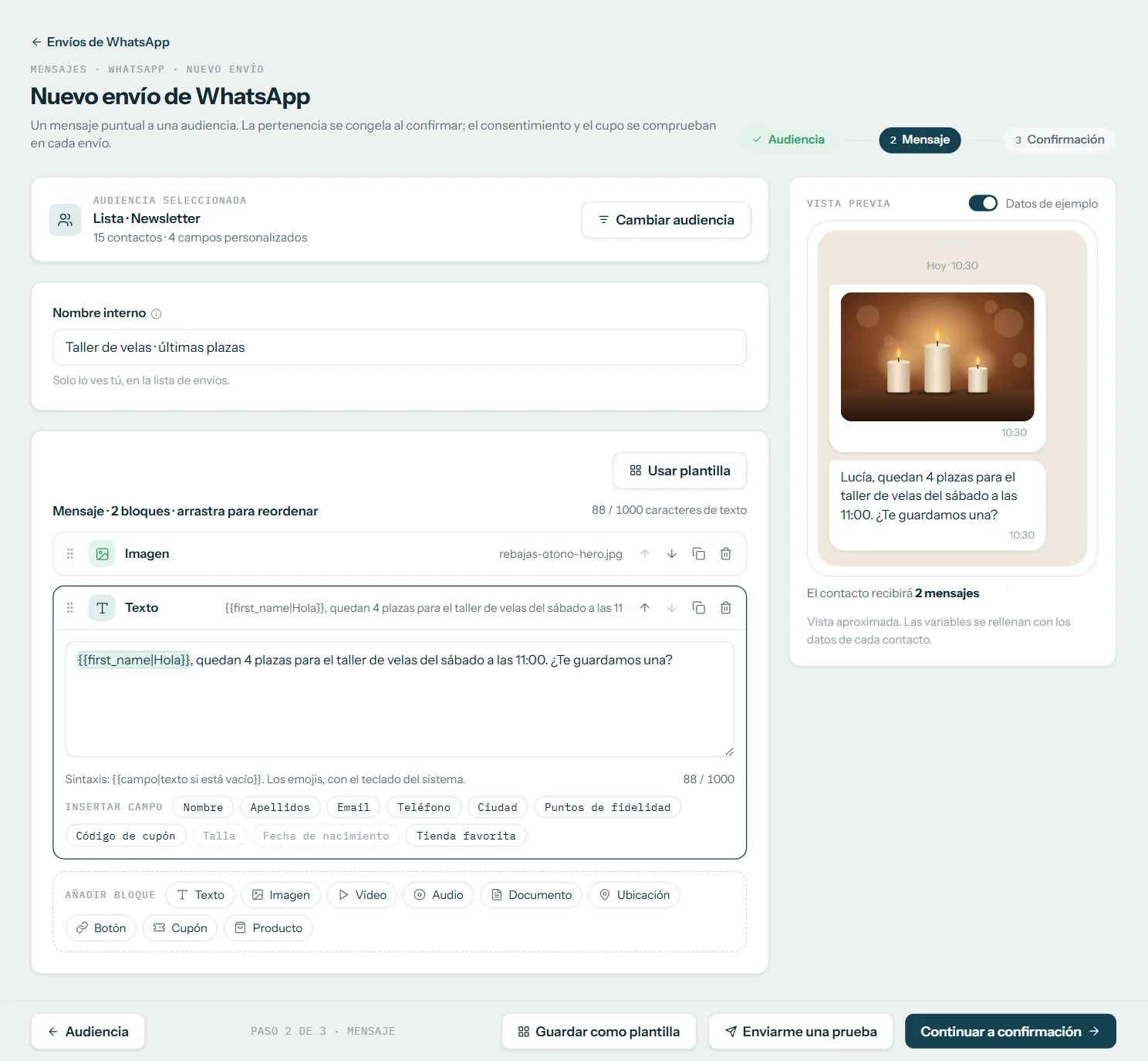Delete the Imagen block with trash icon
This screenshot has height=1061, width=1148.
725,554
